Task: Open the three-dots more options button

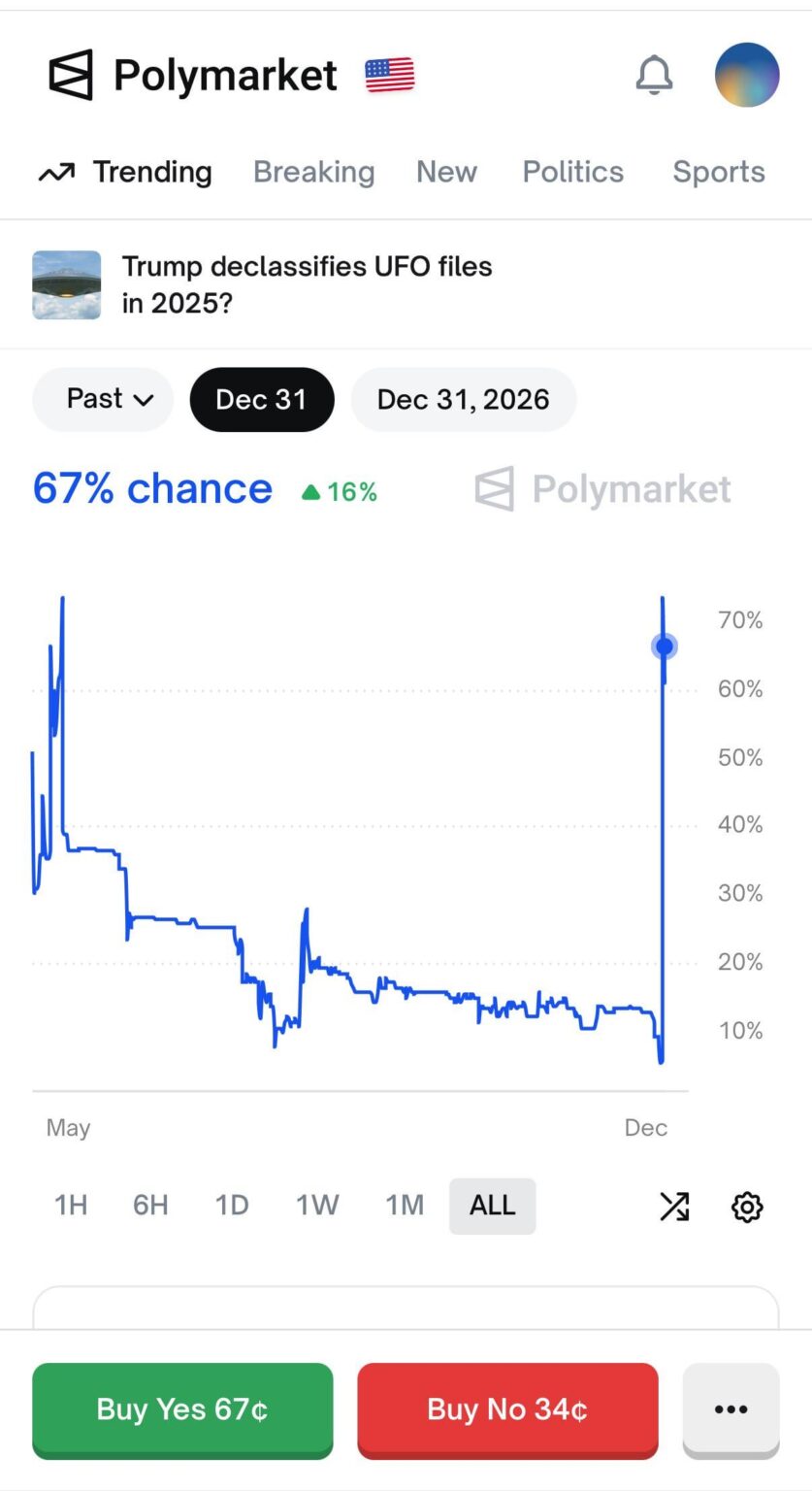Action: 731,1409
